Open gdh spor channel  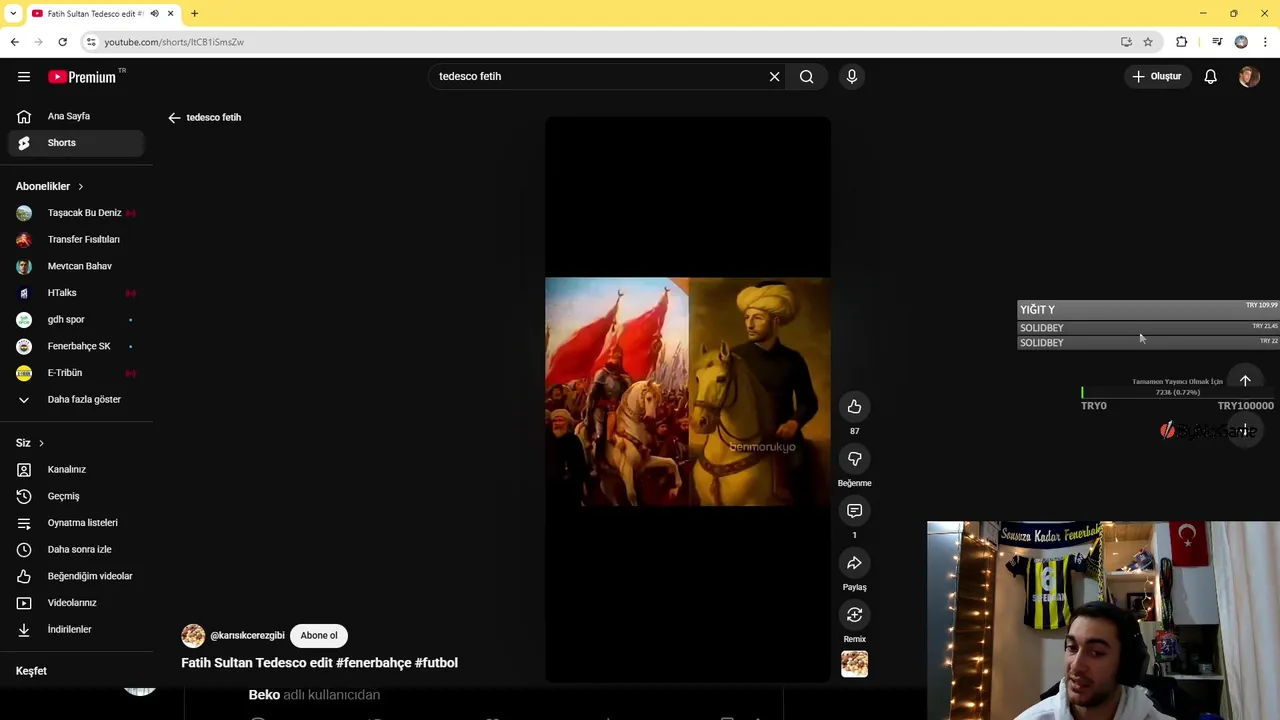click(76, 319)
